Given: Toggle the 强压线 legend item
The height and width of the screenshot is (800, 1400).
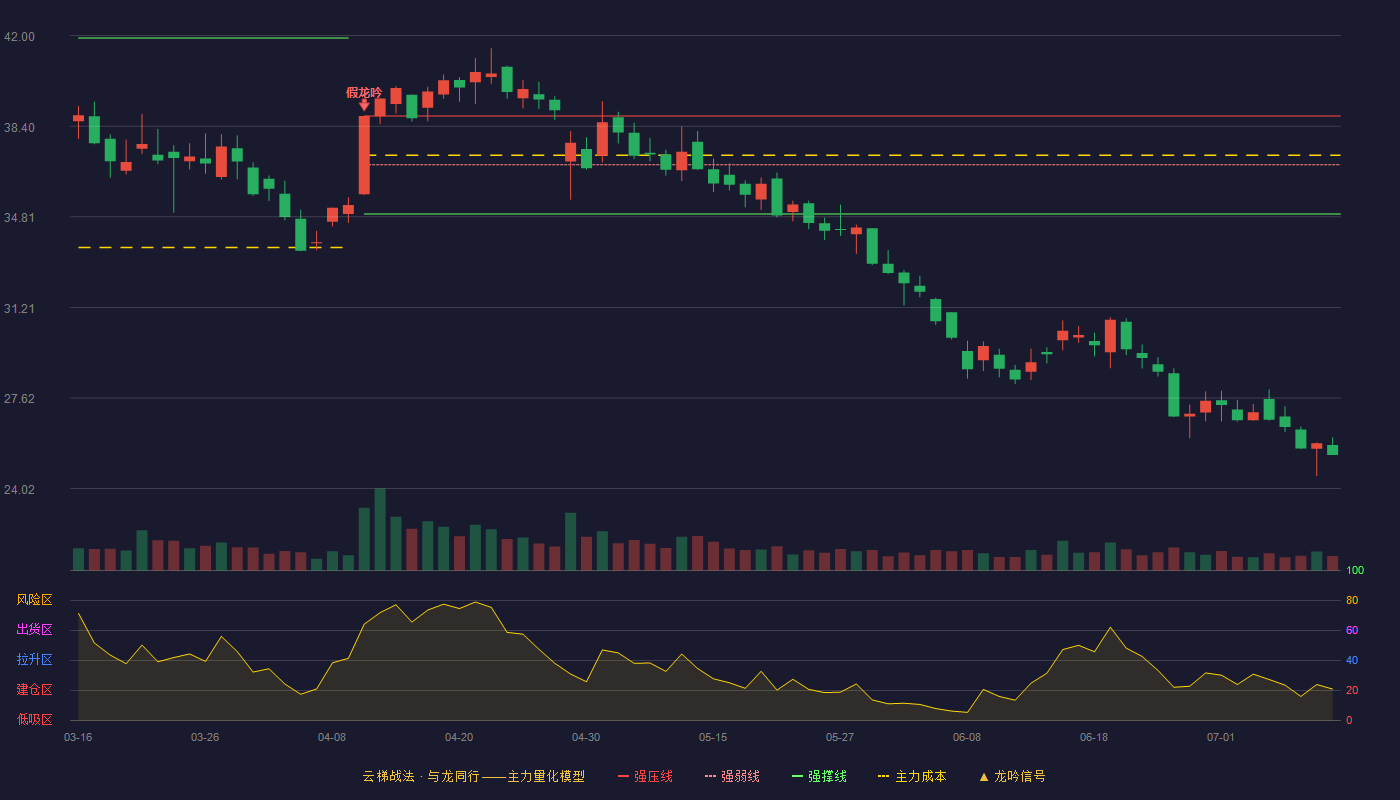Looking at the screenshot, I should click(645, 776).
